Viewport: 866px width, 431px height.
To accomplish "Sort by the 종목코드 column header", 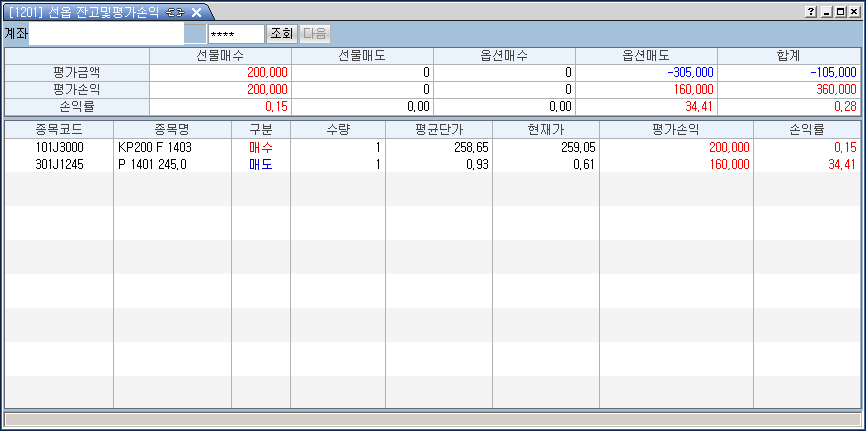I will [x=59, y=129].
